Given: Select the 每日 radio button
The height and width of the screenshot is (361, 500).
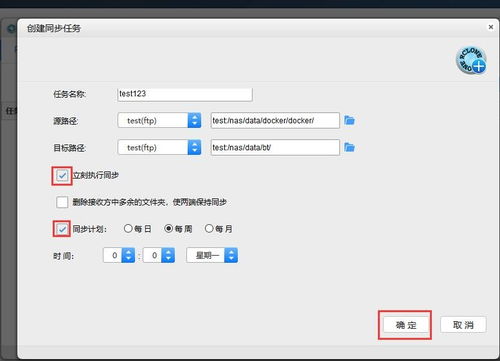Looking at the screenshot, I should (128, 229).
